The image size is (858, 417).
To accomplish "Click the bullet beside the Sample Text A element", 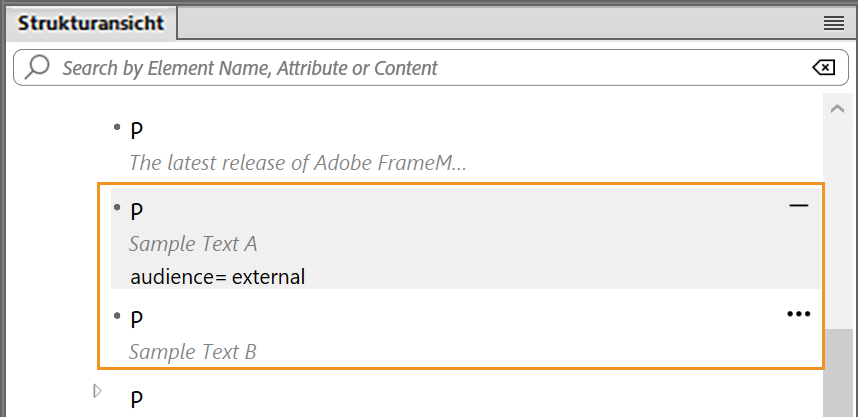I will pos(117,208).
